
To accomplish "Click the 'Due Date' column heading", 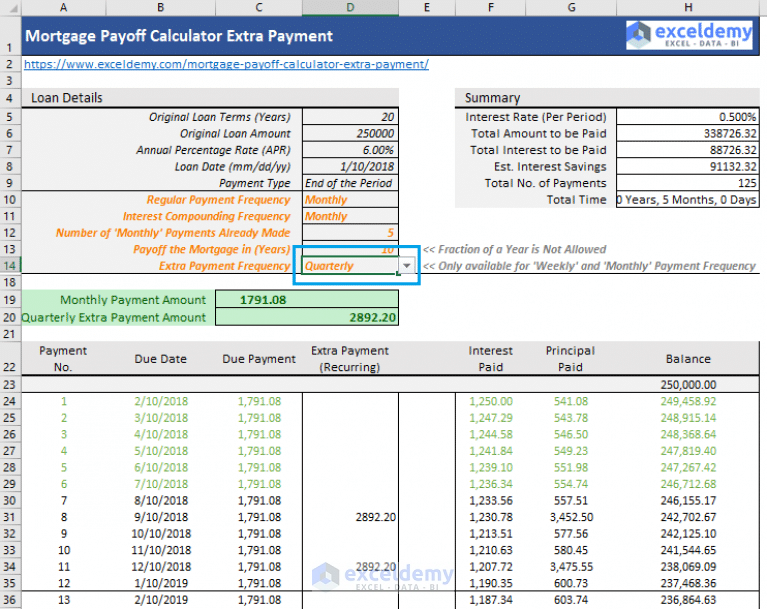I will tap(160, 359).
